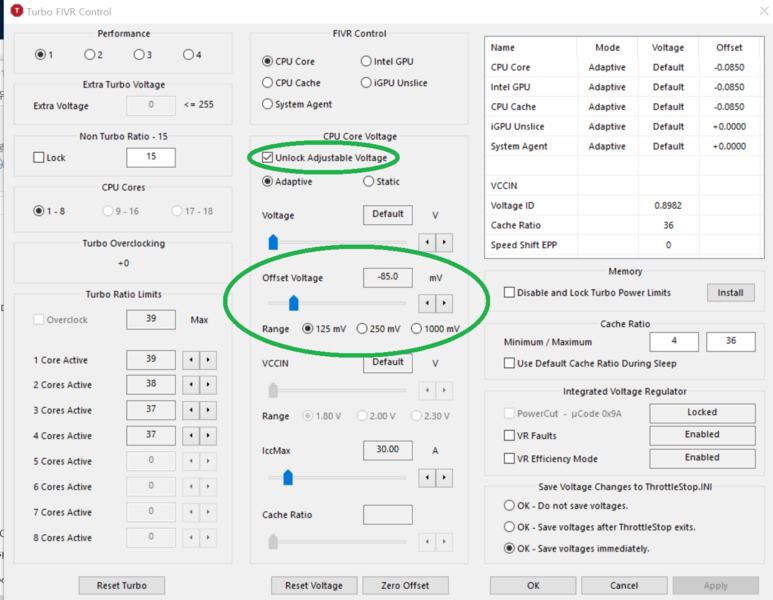
Task: Click the CPU Core row in voltage table
Action: [x=624, y=67]
